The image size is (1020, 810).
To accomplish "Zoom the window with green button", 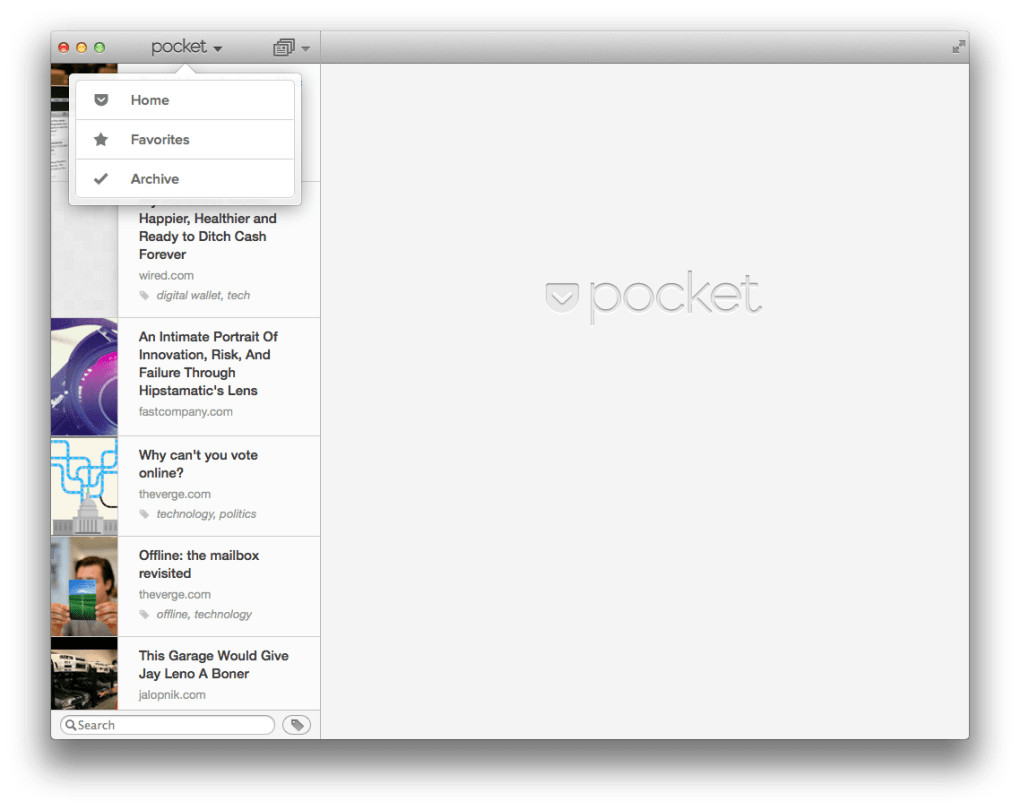I will coord(100,47).
